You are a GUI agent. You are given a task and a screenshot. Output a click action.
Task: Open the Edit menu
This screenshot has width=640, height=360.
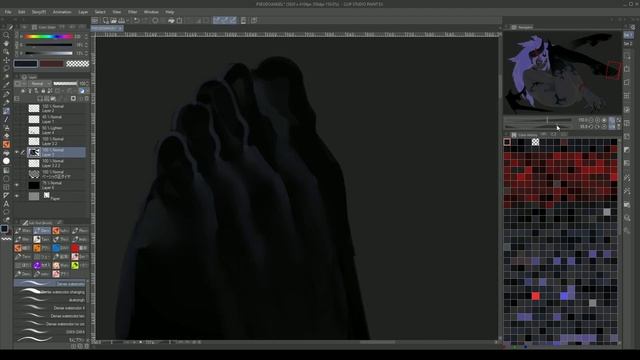21,12
